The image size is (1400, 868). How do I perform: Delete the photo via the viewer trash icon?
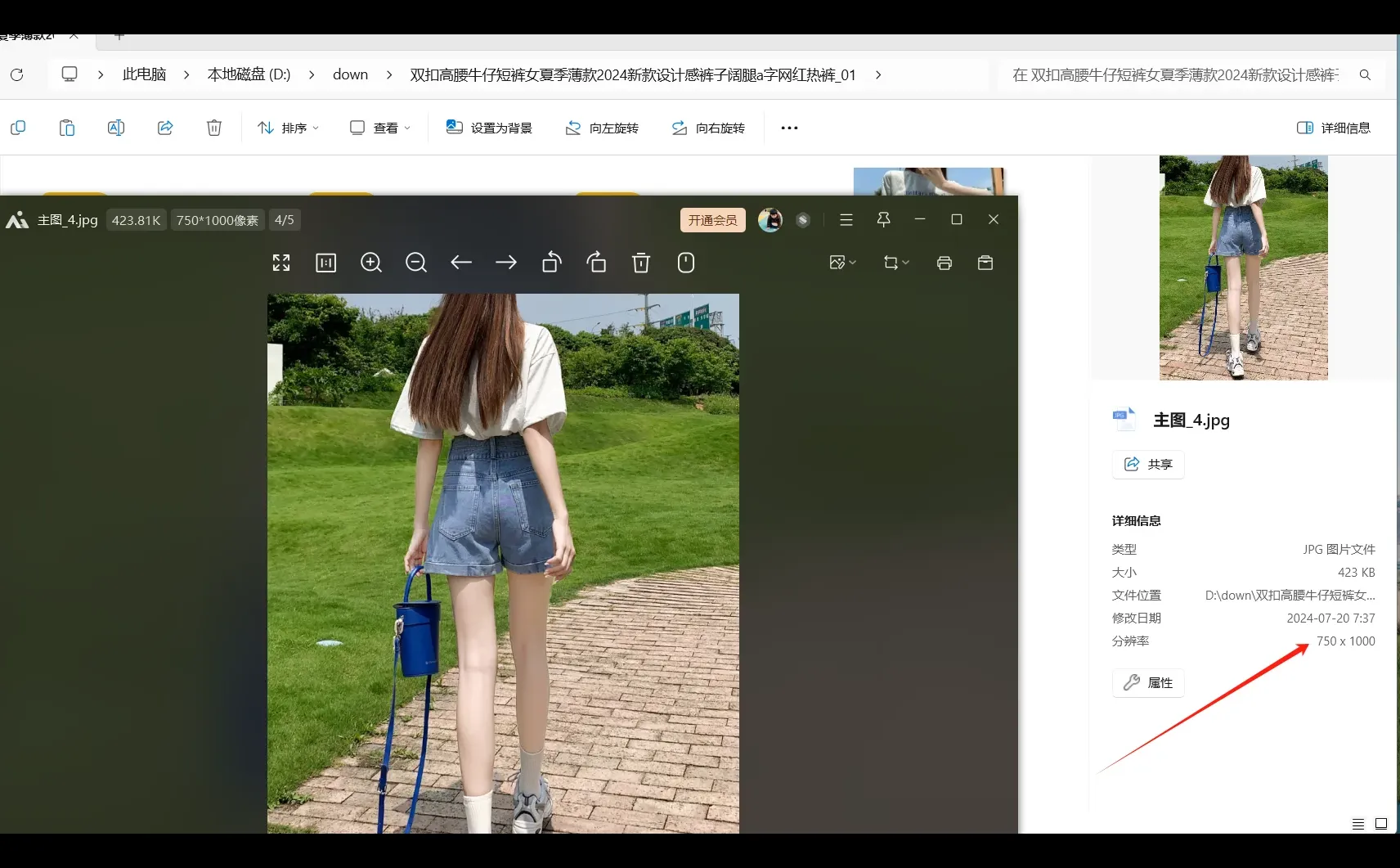click(x=641, y=263)
